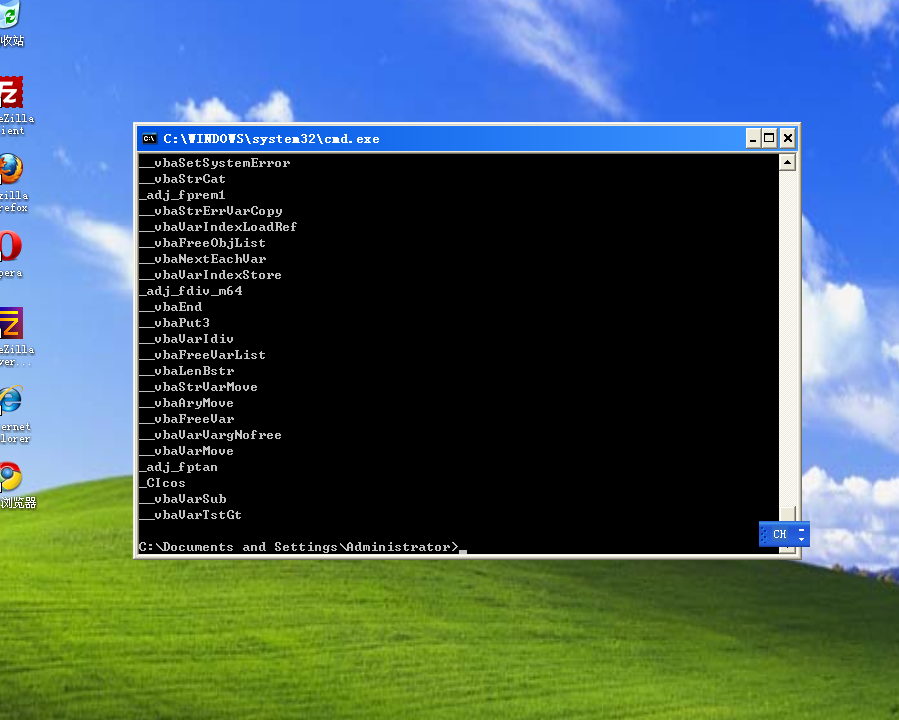Click the __vbaSetSystemError line
The height and width of the screenshot is (720, 899).
pos(215,163)
